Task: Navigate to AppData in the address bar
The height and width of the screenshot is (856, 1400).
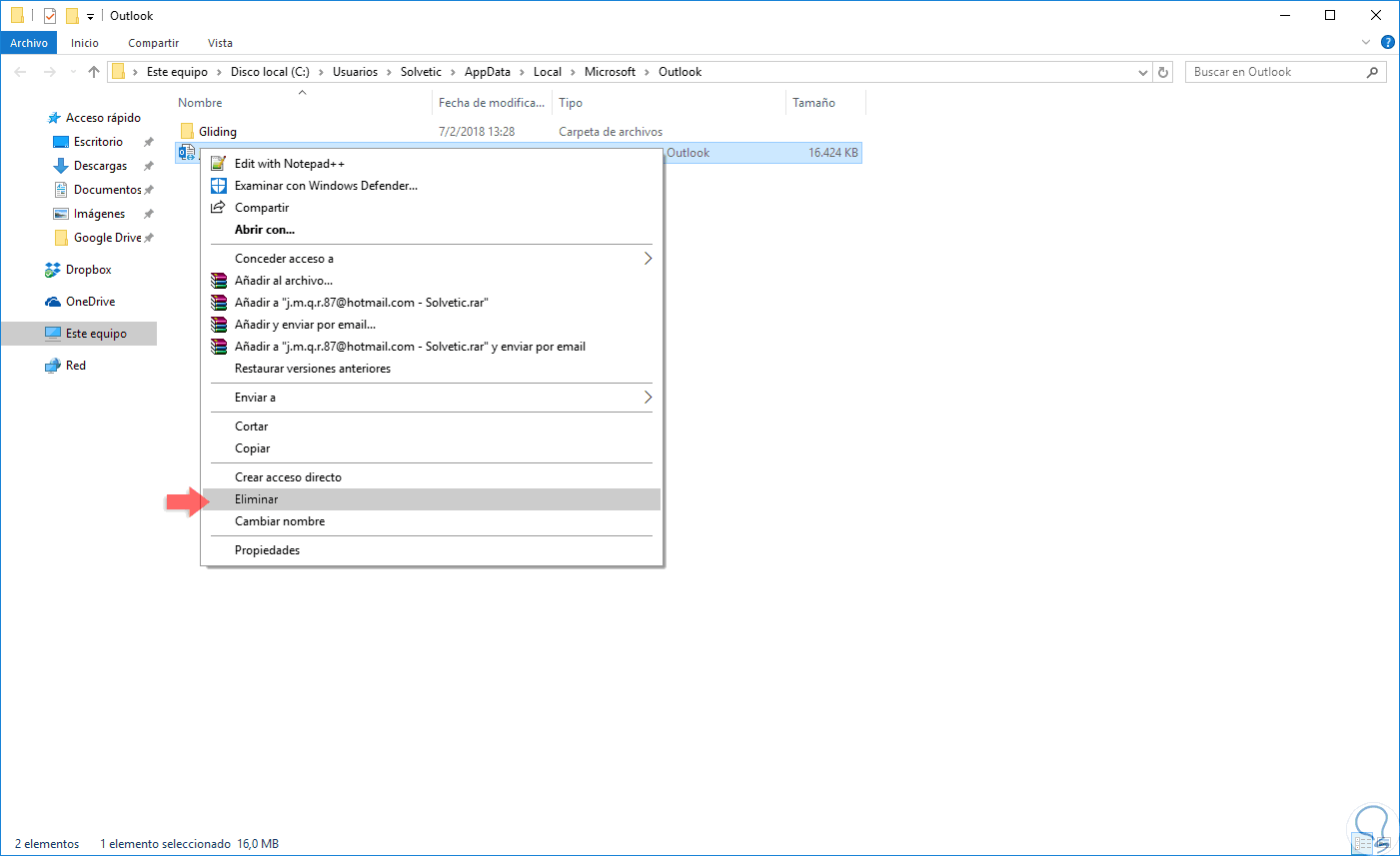Action: click(x=488, y=72)
